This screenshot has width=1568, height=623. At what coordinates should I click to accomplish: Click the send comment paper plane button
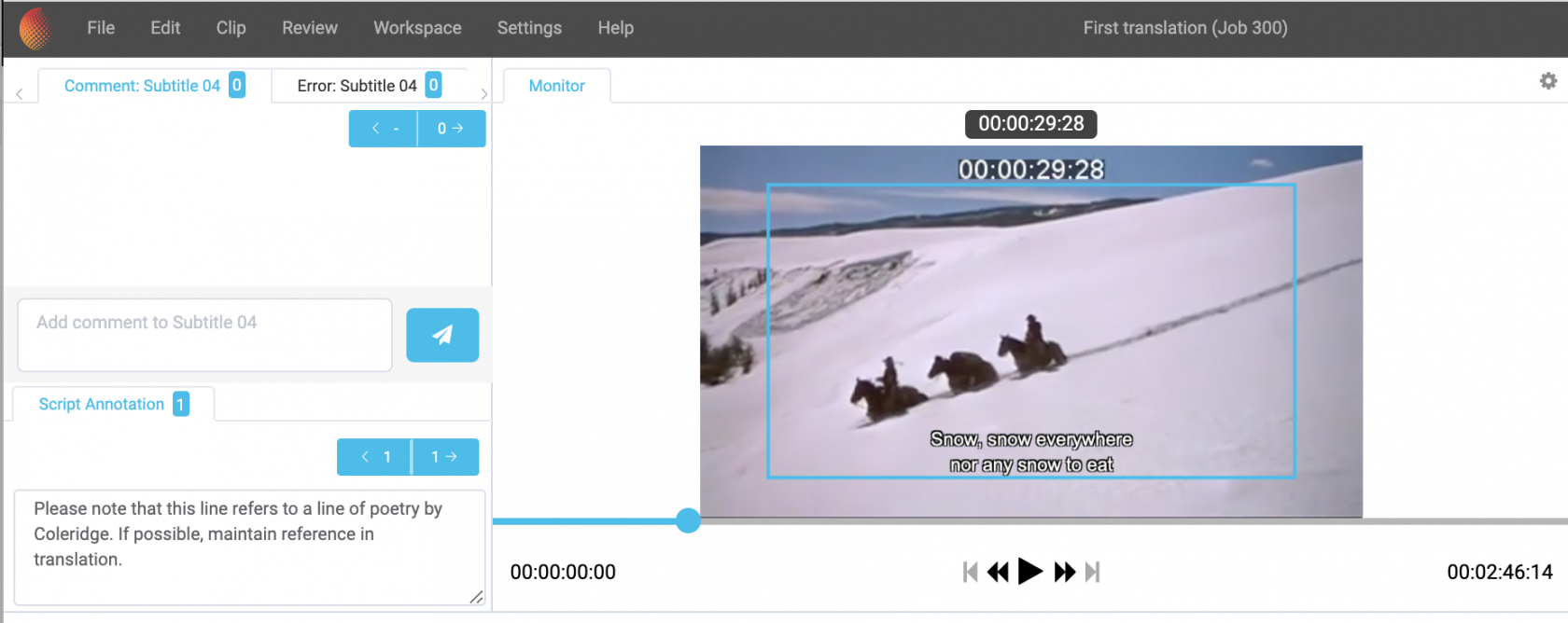442,335
